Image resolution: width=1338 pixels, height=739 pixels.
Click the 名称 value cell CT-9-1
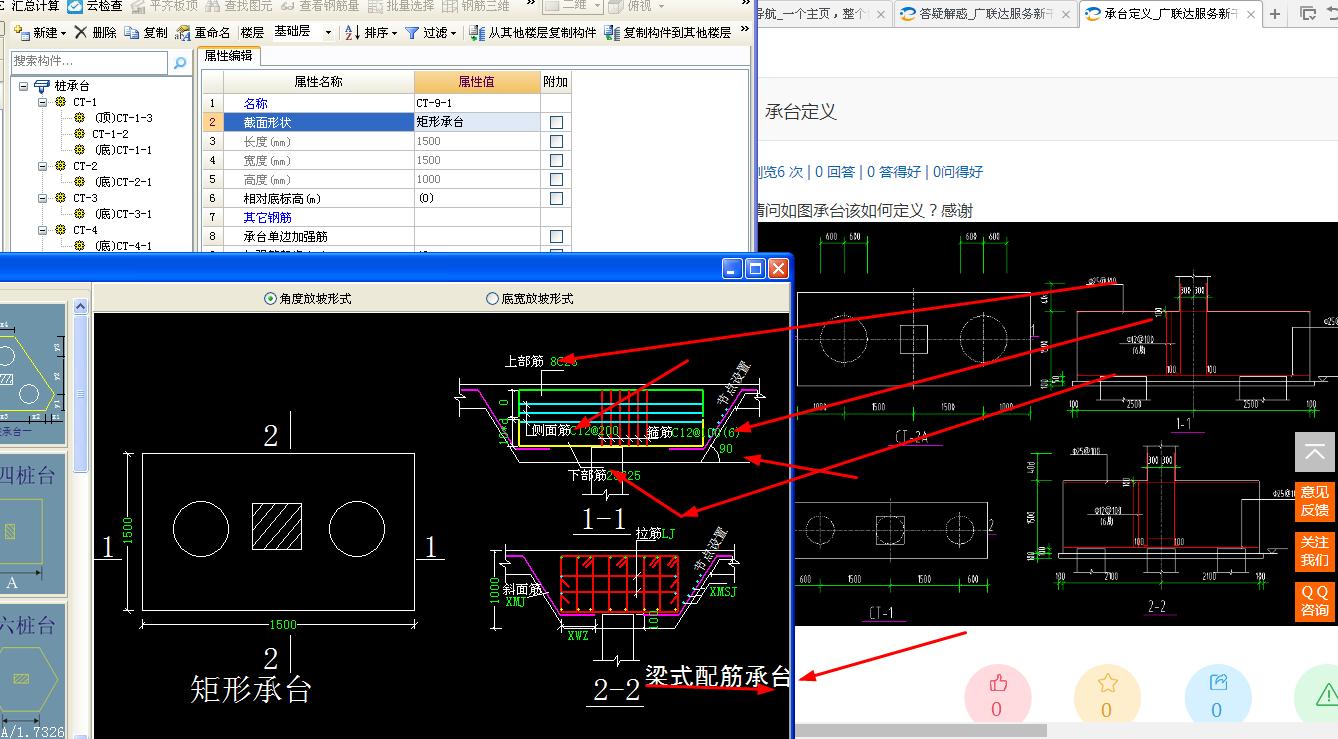477,103
